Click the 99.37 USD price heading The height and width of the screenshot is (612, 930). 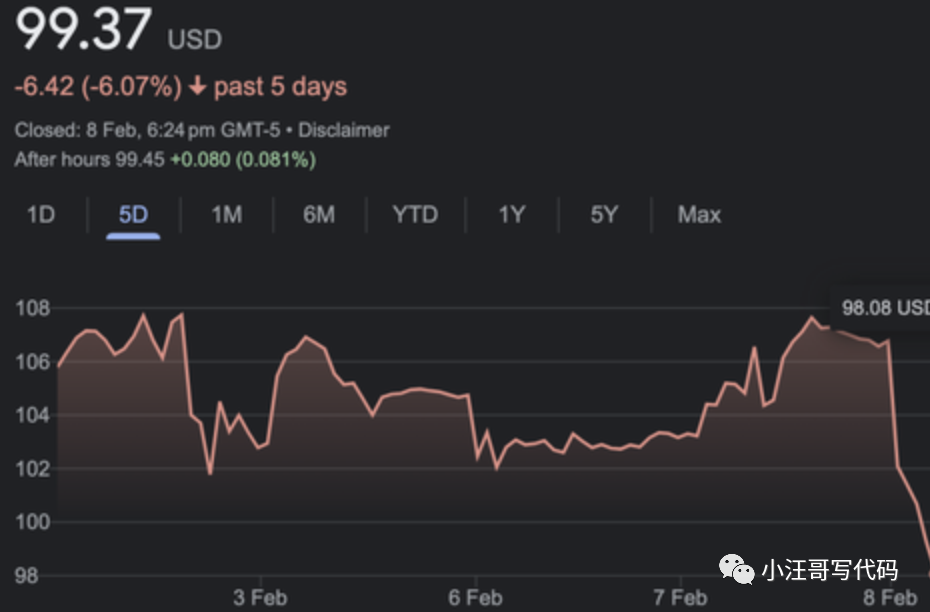118,32
